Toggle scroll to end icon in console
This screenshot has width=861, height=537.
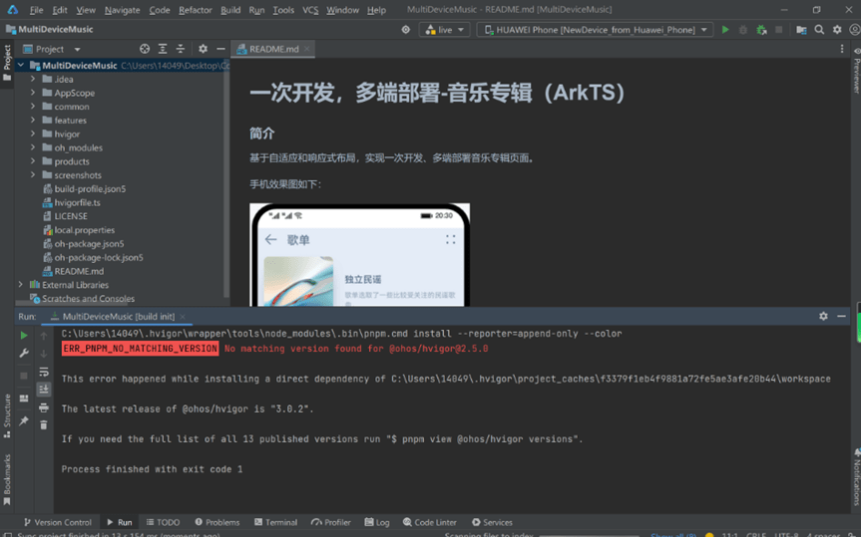44,389
